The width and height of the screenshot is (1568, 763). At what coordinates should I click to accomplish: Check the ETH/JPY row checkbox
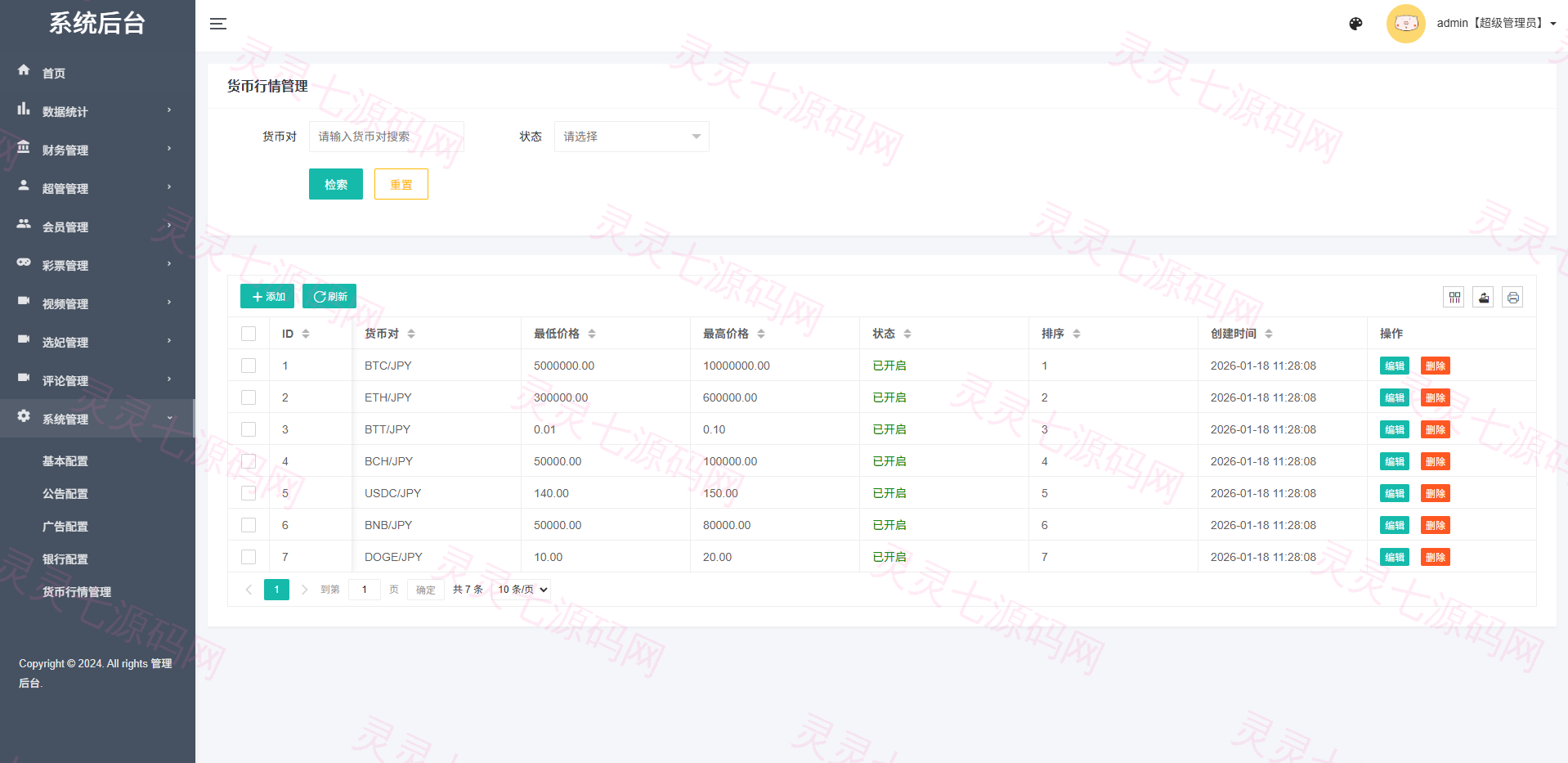(249, 397)
